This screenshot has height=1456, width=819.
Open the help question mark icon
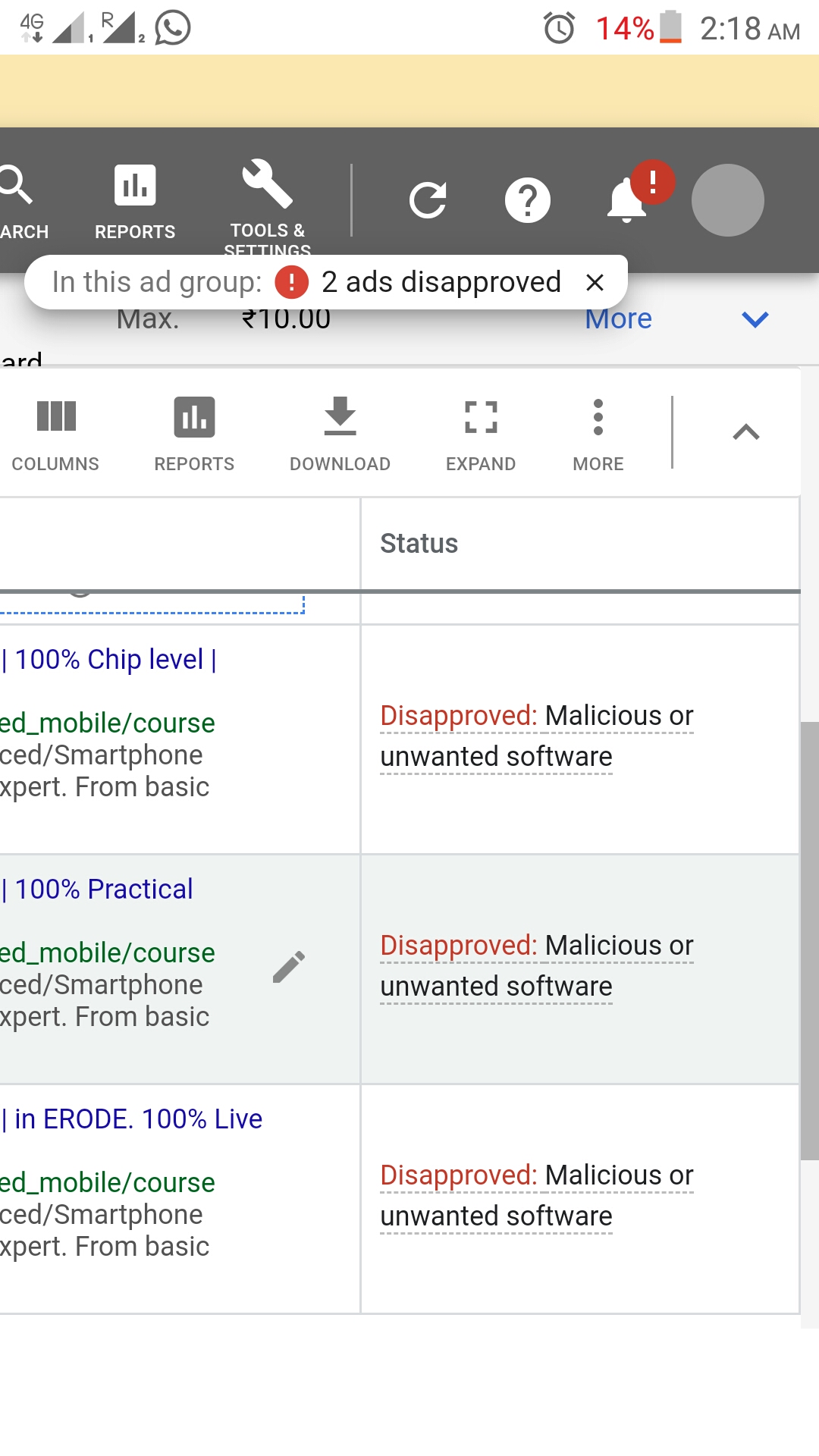tap(527, 200)
